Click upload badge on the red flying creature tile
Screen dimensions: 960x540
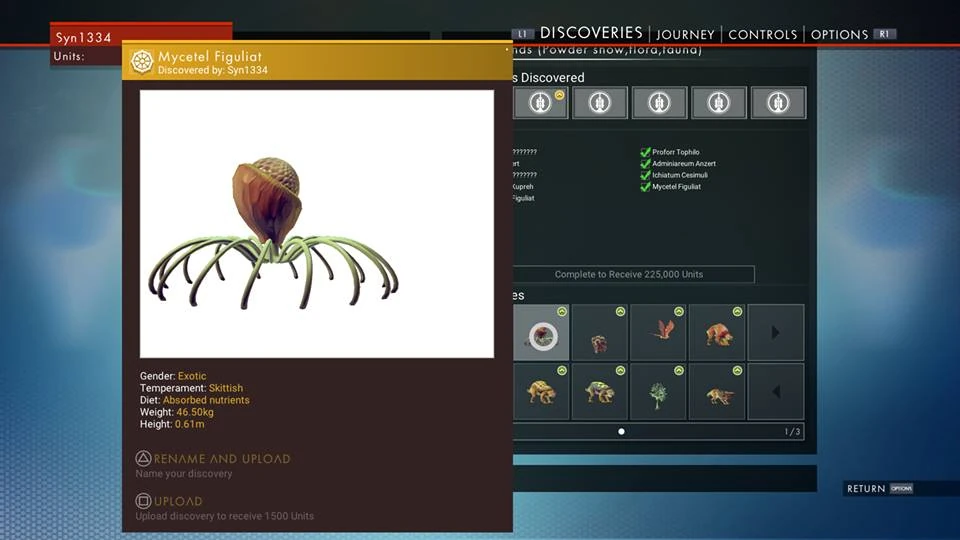(679, 312)
